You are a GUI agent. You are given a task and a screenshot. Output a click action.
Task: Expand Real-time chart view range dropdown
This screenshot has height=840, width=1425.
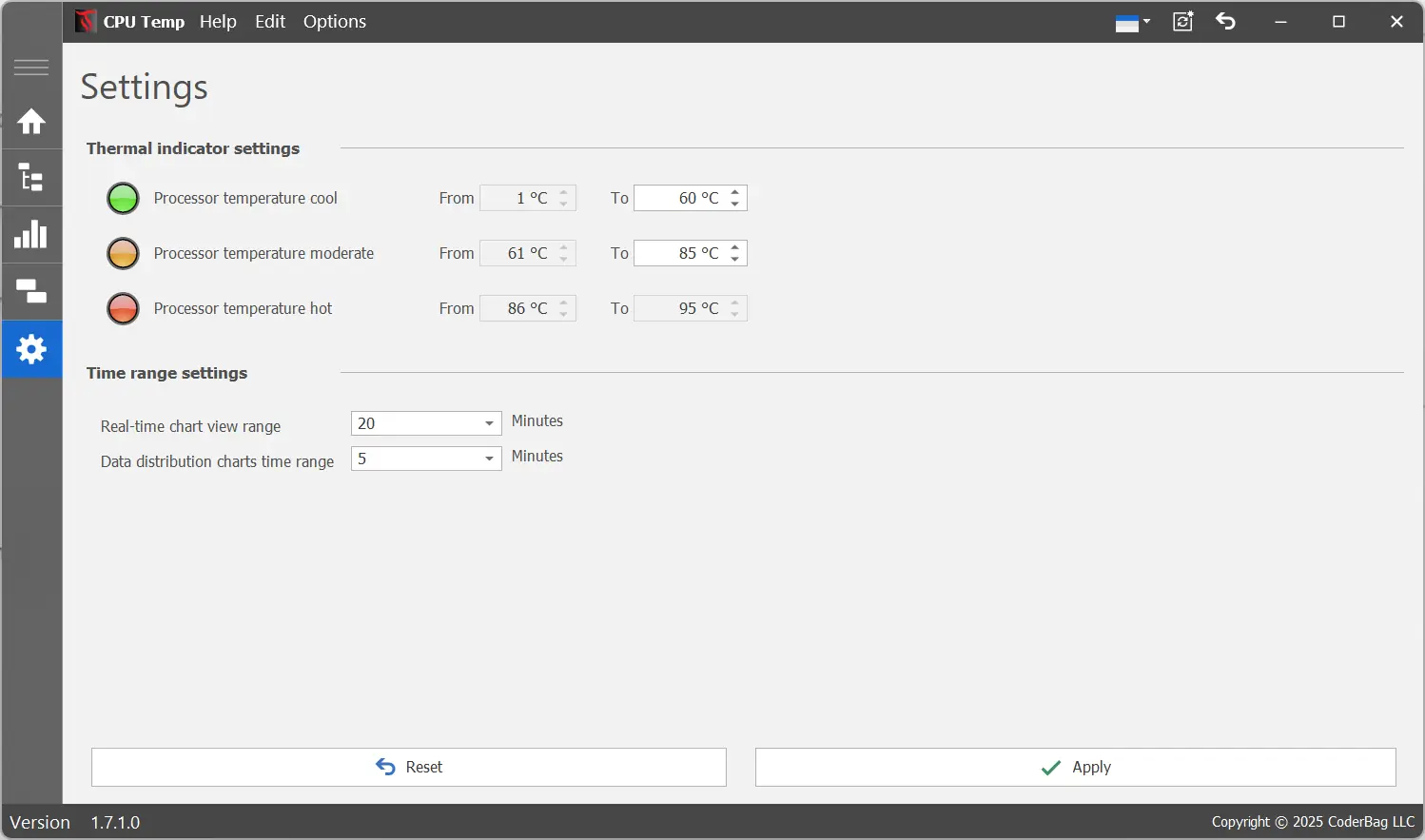click(x=489, y=423)
